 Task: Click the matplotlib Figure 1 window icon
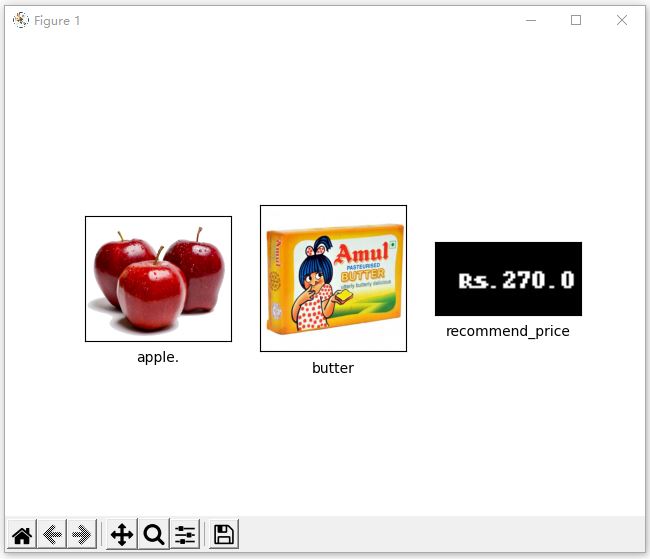click(21, 20)
